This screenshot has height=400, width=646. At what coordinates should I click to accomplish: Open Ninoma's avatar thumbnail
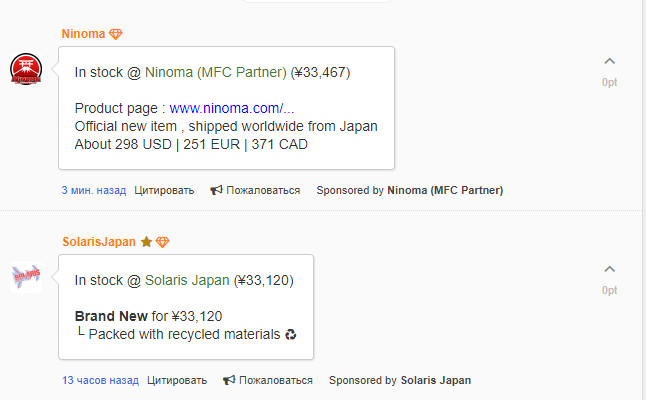pos(26,68)
